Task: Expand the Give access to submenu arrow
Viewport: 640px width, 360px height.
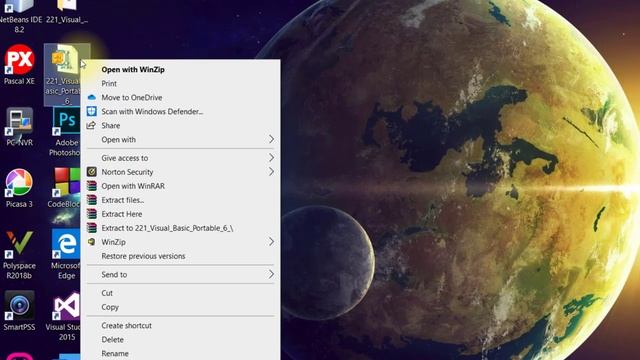Action: (x=271, y=158)
